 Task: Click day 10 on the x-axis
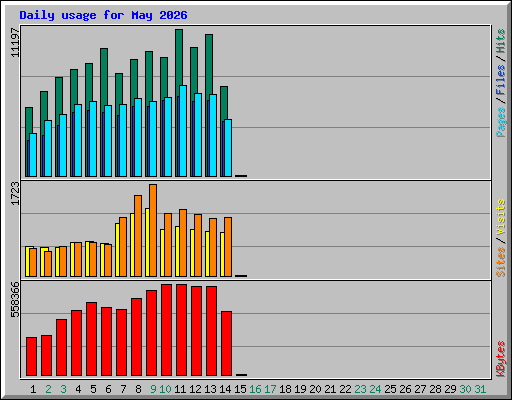coord(165,389)
